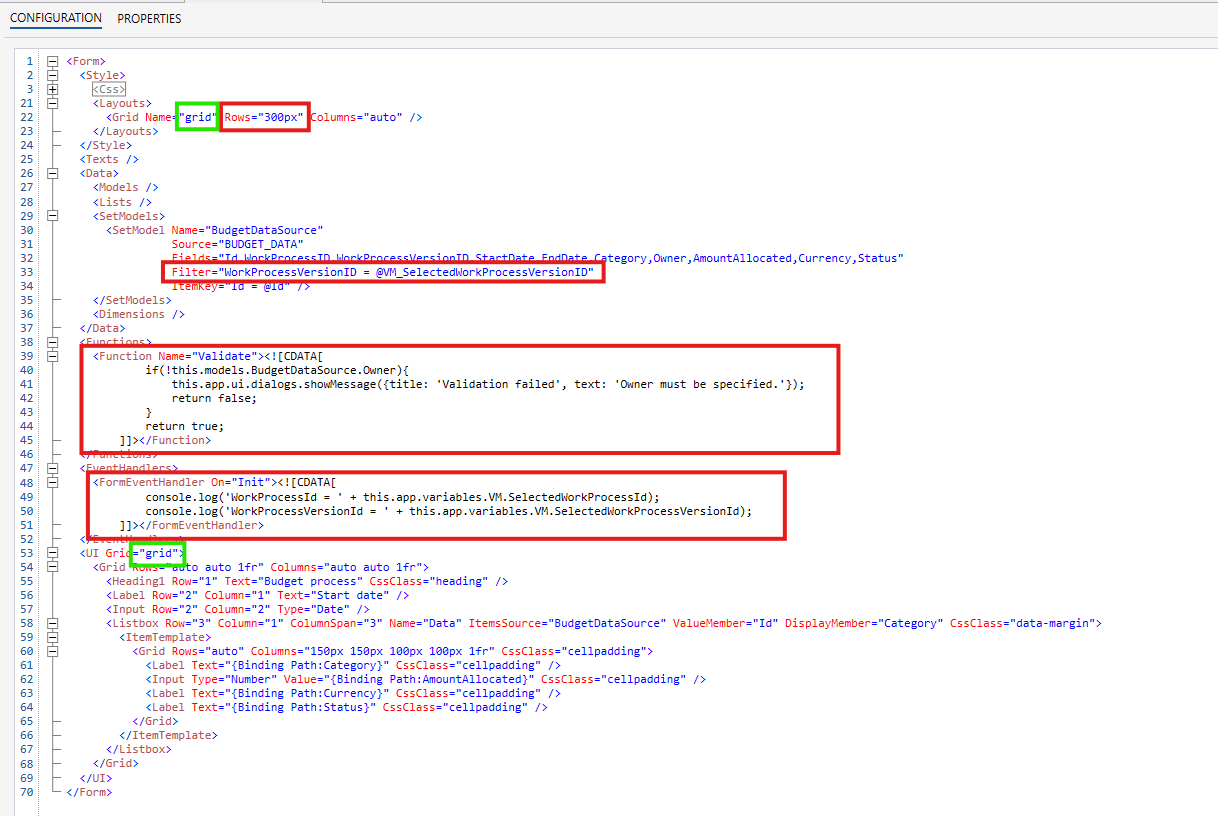Image resolution: width=1218 pixels, height=816 pixels.
Task: Collapse the Form element on line 1
Action: pos(53,61)
